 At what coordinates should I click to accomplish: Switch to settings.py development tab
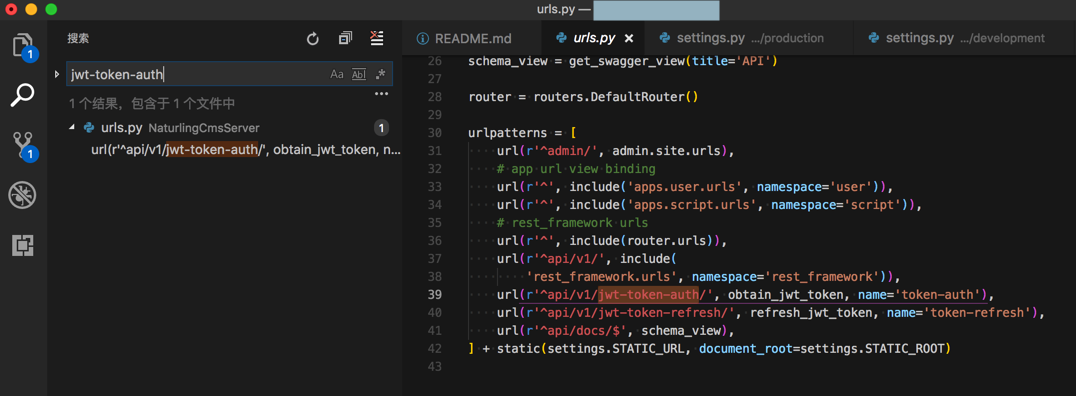coord(956,38)
